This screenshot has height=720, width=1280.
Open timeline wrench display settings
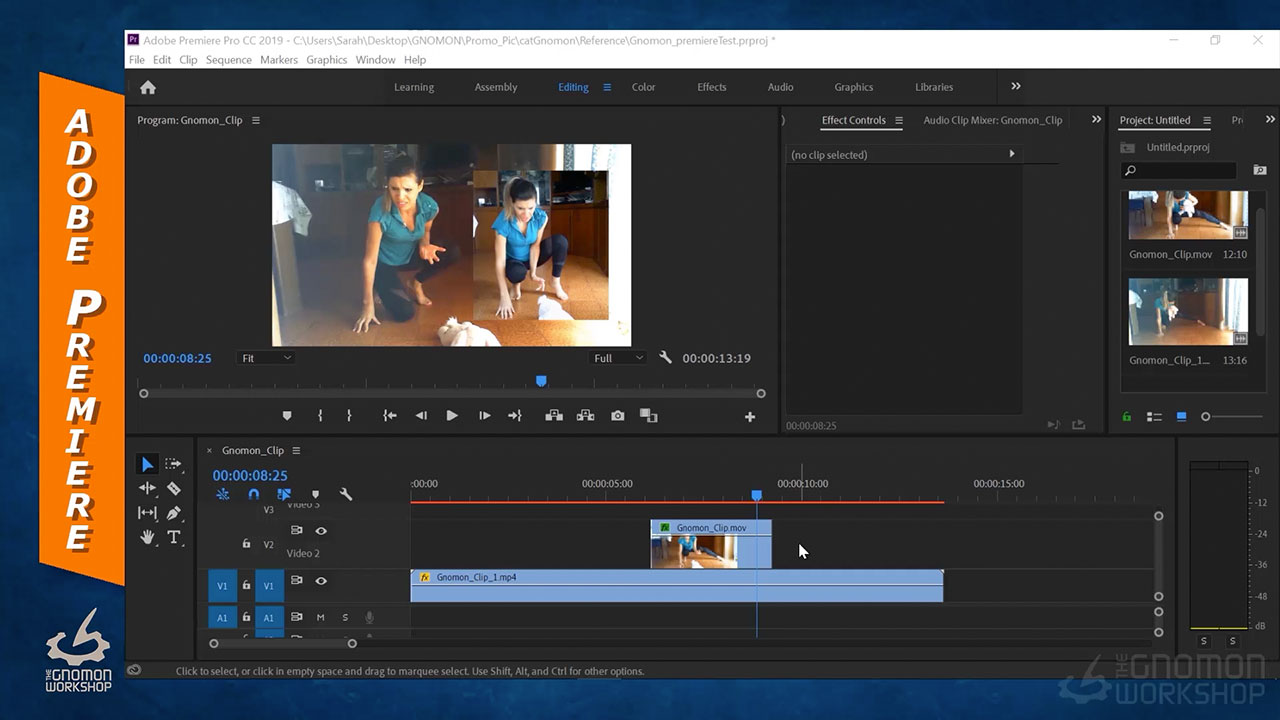point(346,494)
